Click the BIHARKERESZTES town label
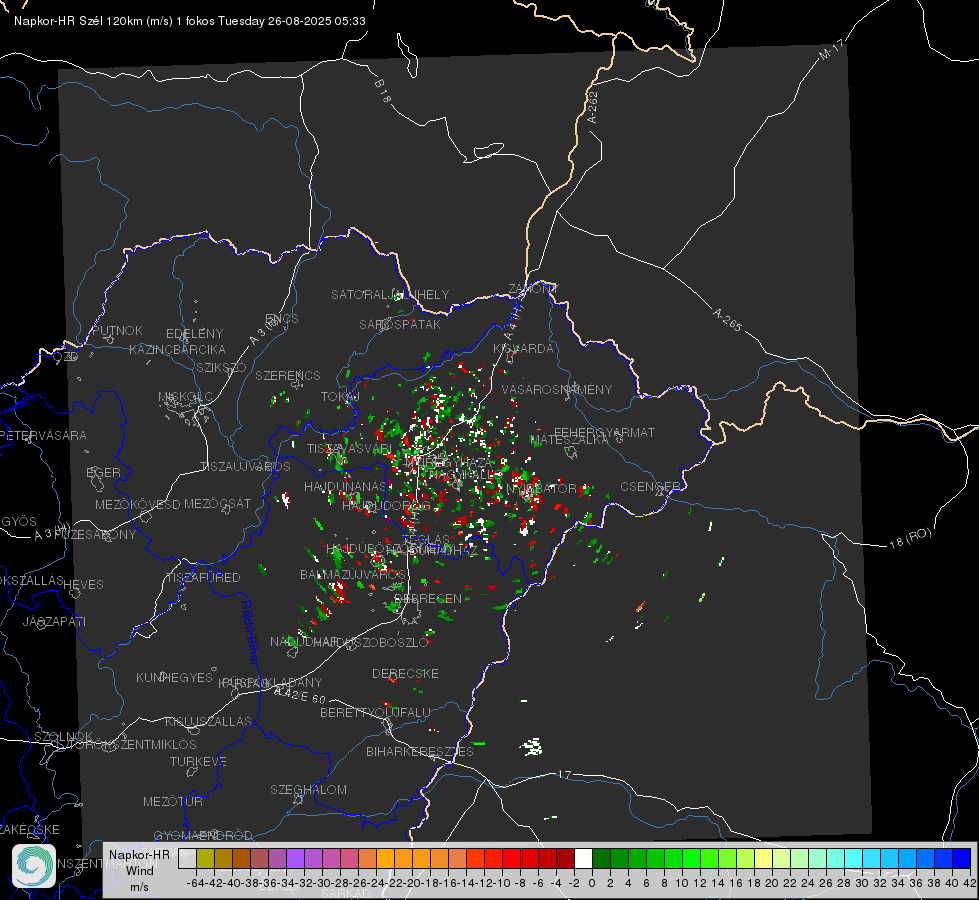Viewport: 979px width, 900px height. click(x=420, y=751)
